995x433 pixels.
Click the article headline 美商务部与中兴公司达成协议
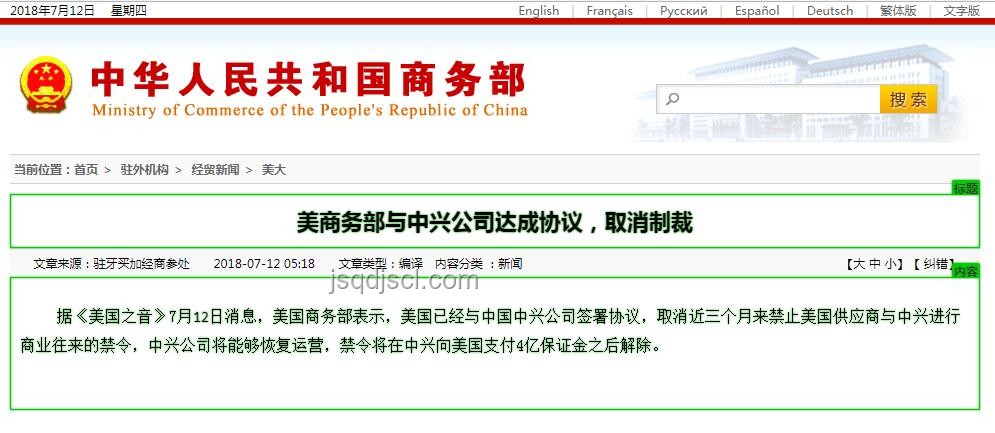[494, 222]
